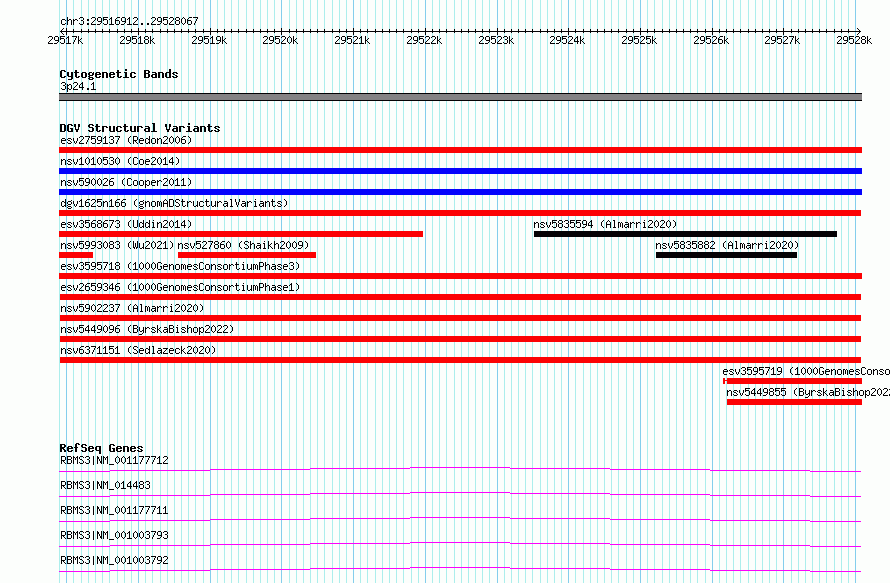Viewport: 890px width, 583px height.
Task: Click the 29520k ruler tick label
Action: (x=280, y=40)
